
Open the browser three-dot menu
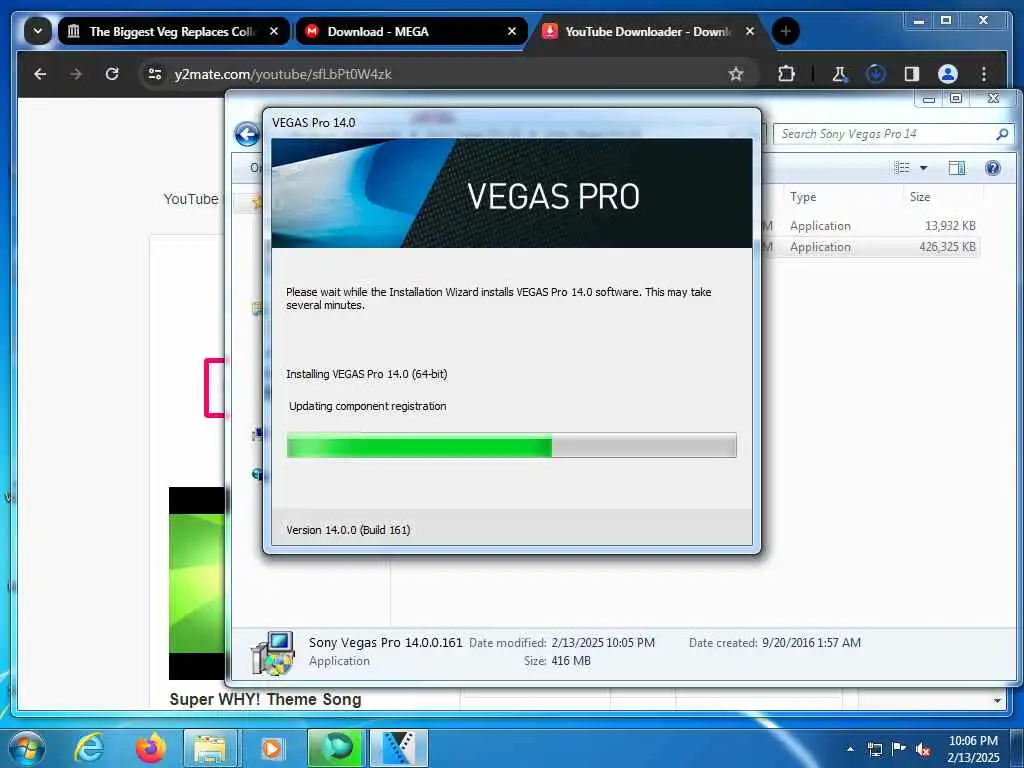(x=984, y=74)
